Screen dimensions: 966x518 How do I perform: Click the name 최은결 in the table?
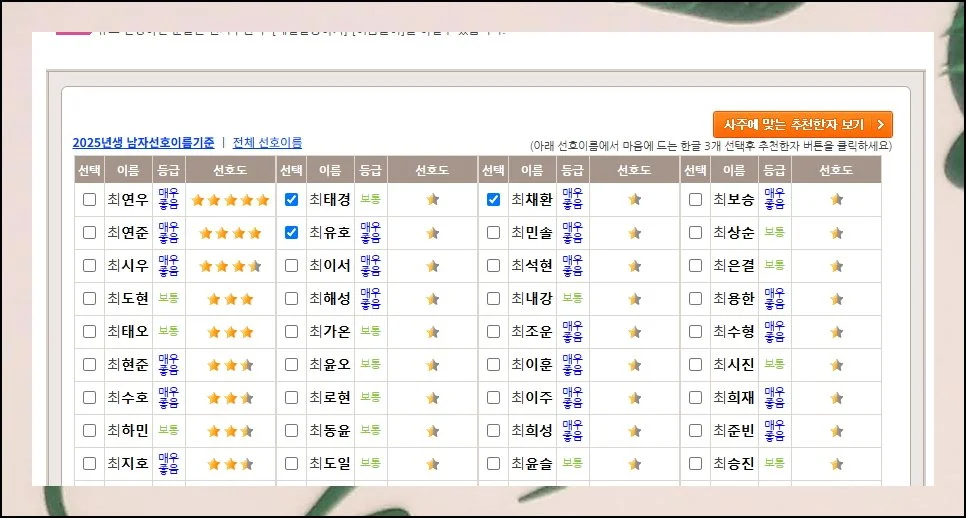point(733,266)
